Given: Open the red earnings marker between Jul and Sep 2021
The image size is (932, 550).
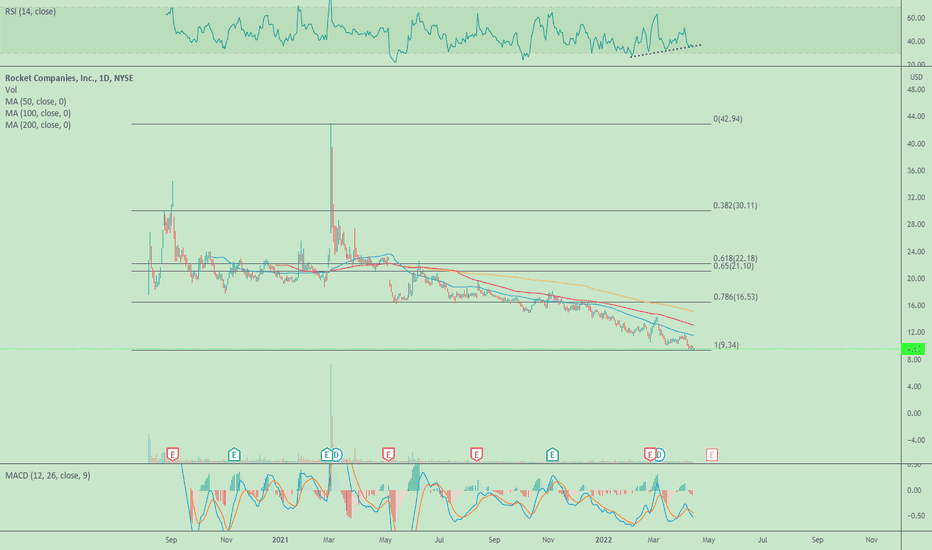Looking at the screenshot, I should [476, 455].
